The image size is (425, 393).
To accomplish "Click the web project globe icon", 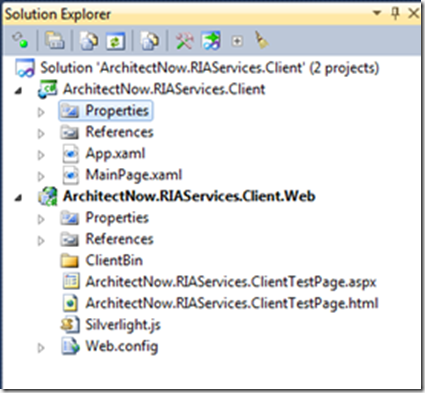I will point(47,196).
